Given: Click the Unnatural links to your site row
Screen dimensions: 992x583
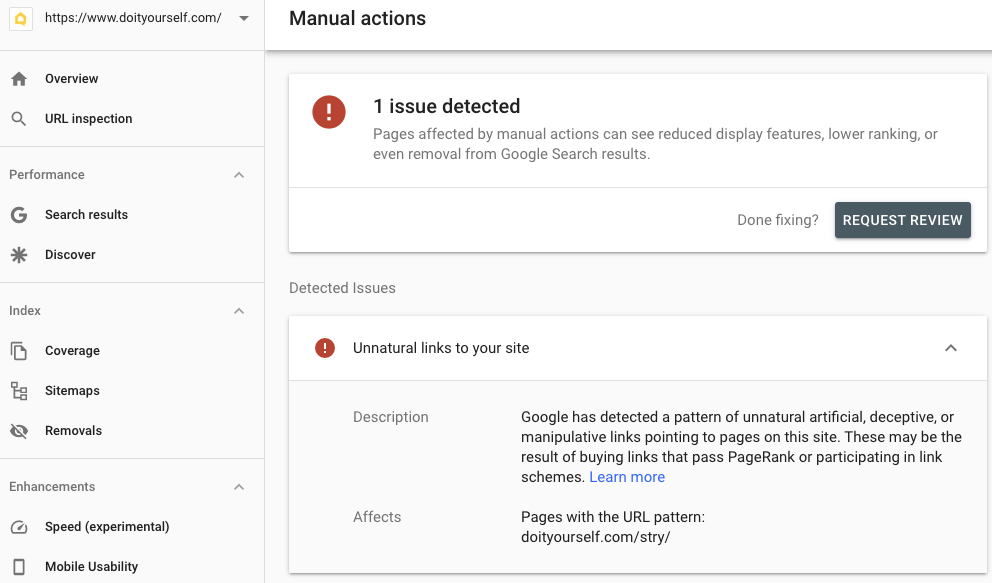Looking at the screenshot, I should point(638,348).
